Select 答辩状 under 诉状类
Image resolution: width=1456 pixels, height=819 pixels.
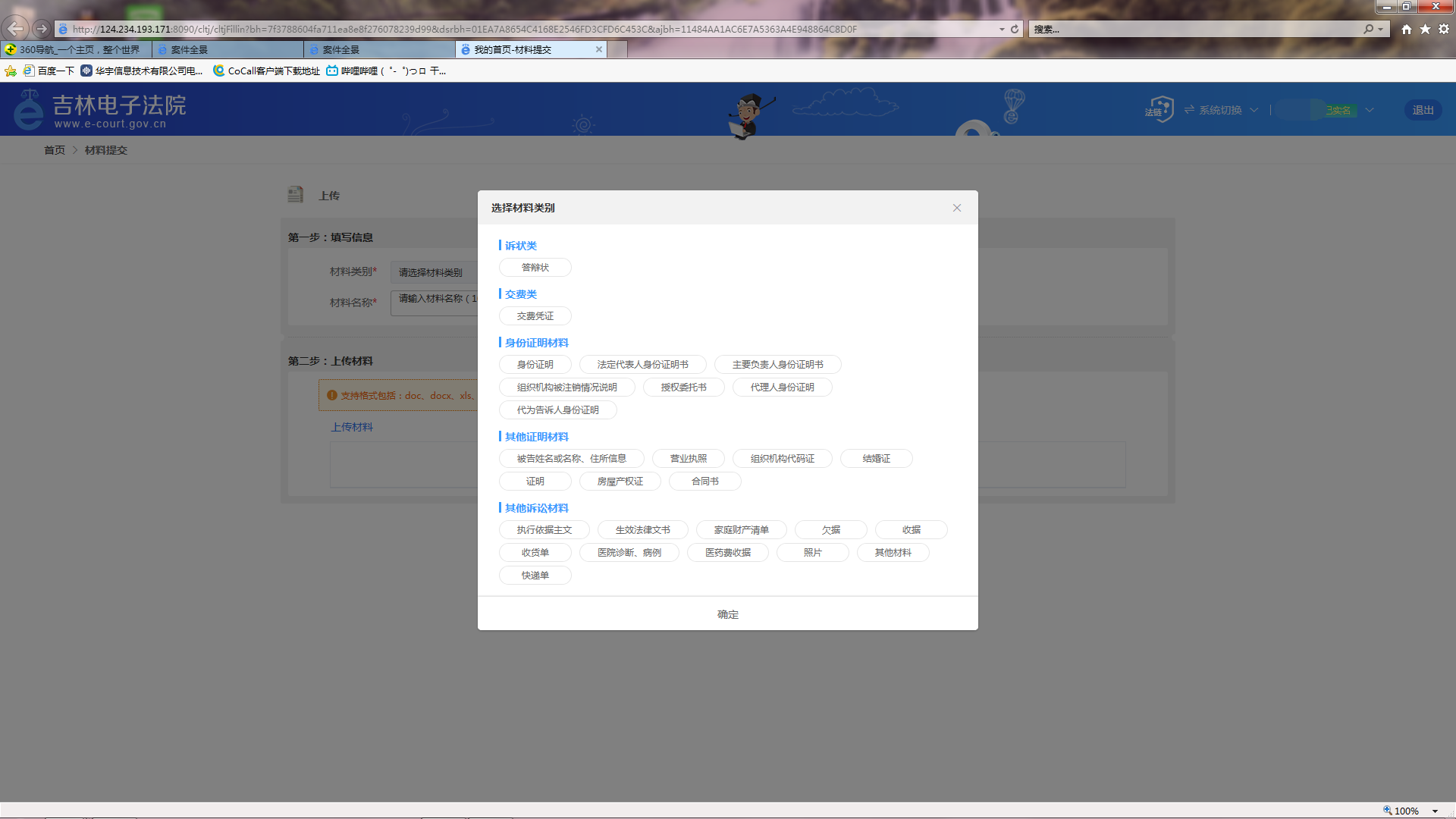[535, 267]
